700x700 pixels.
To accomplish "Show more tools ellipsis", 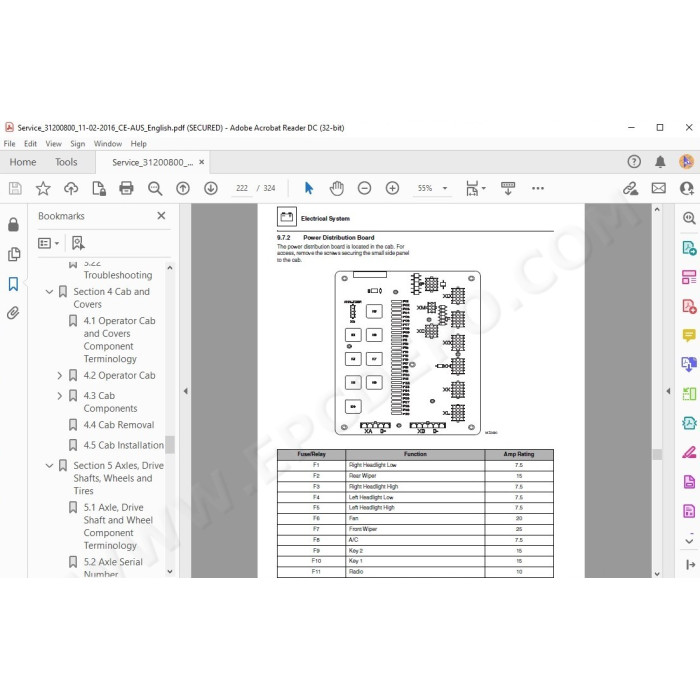I will tap(538, 188).
